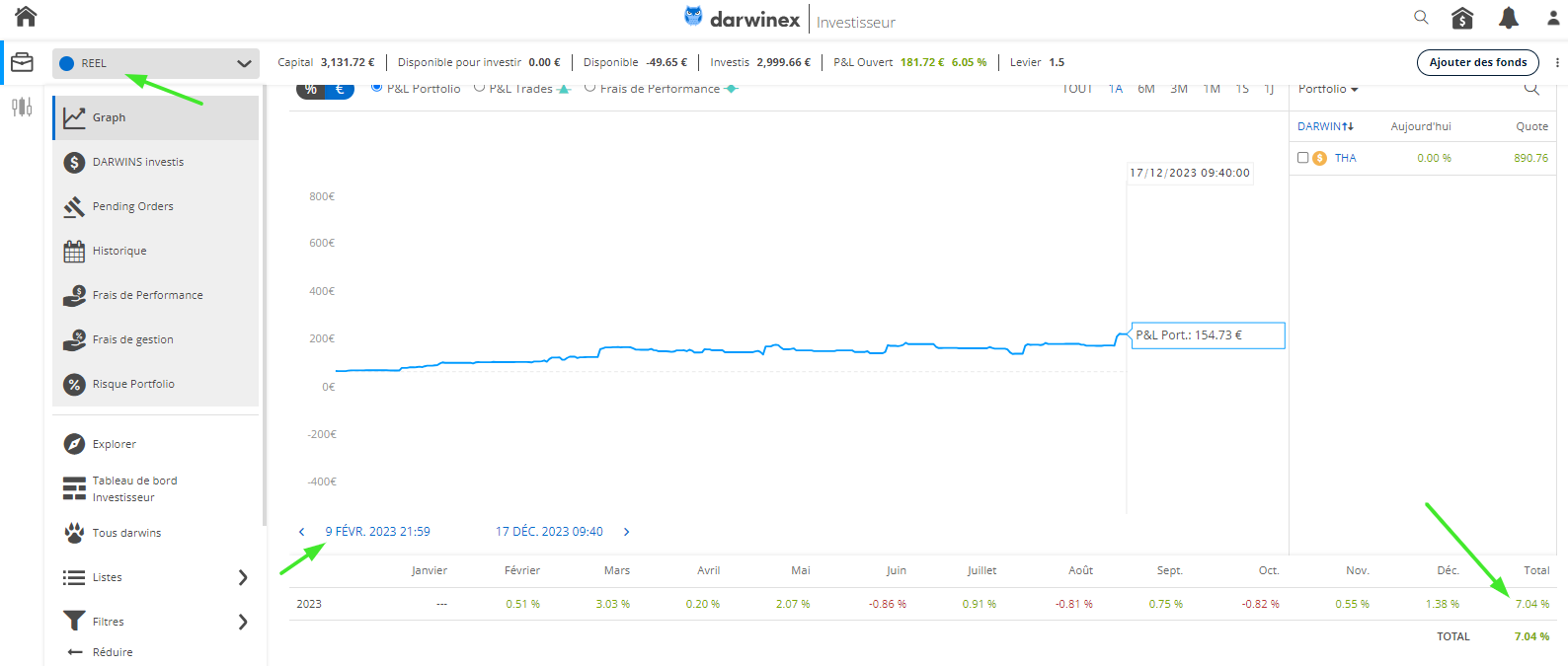Select the briefcase portfolio icon in left rail
This screenshot has width=1568, height=666.
point(22,62)
